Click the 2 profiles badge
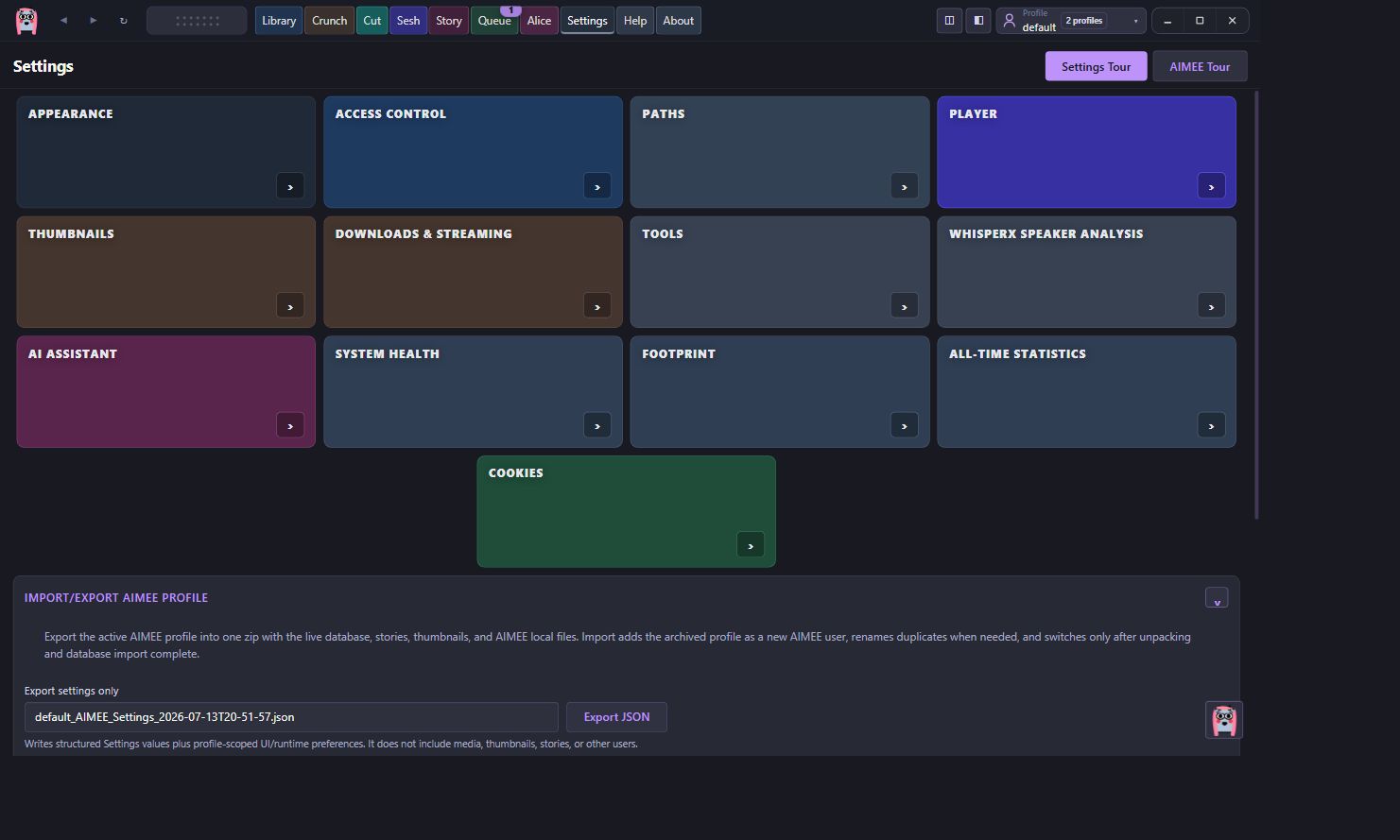 pyautogui.click(x=1084, y=20)
